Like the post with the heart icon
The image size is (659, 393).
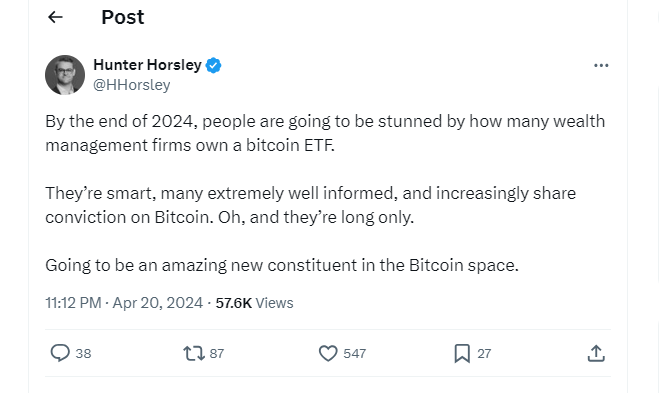tap(328, 353)
